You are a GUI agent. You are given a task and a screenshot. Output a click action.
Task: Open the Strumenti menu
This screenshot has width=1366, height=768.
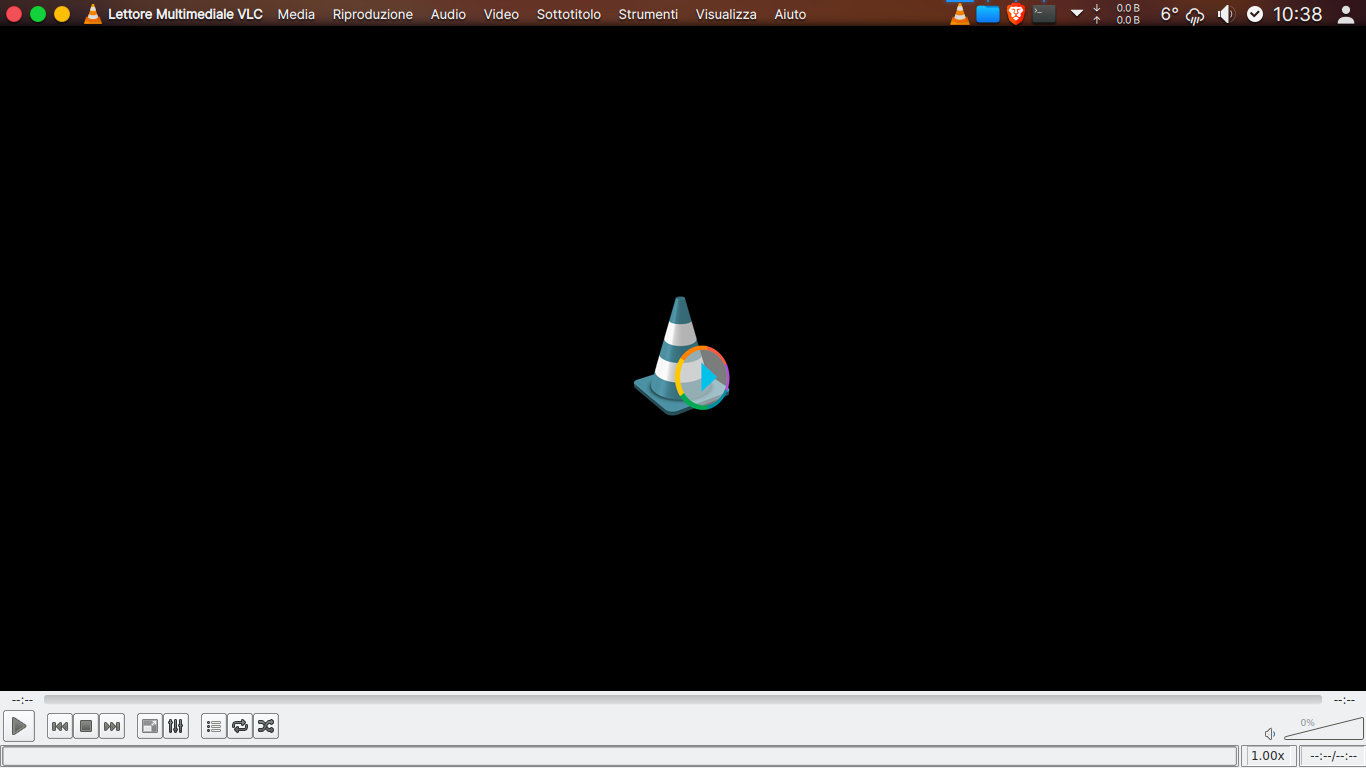(648, 14)
